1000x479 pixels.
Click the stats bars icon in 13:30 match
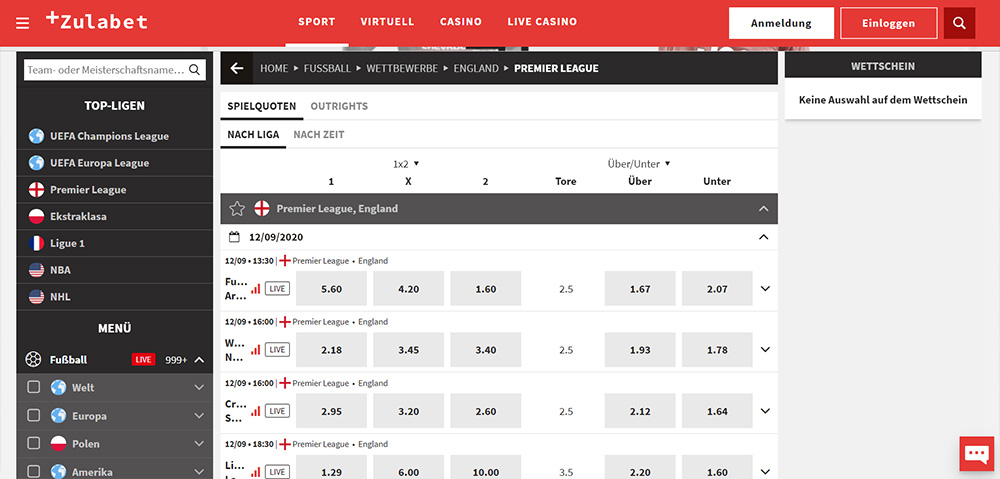coord(256,288)
